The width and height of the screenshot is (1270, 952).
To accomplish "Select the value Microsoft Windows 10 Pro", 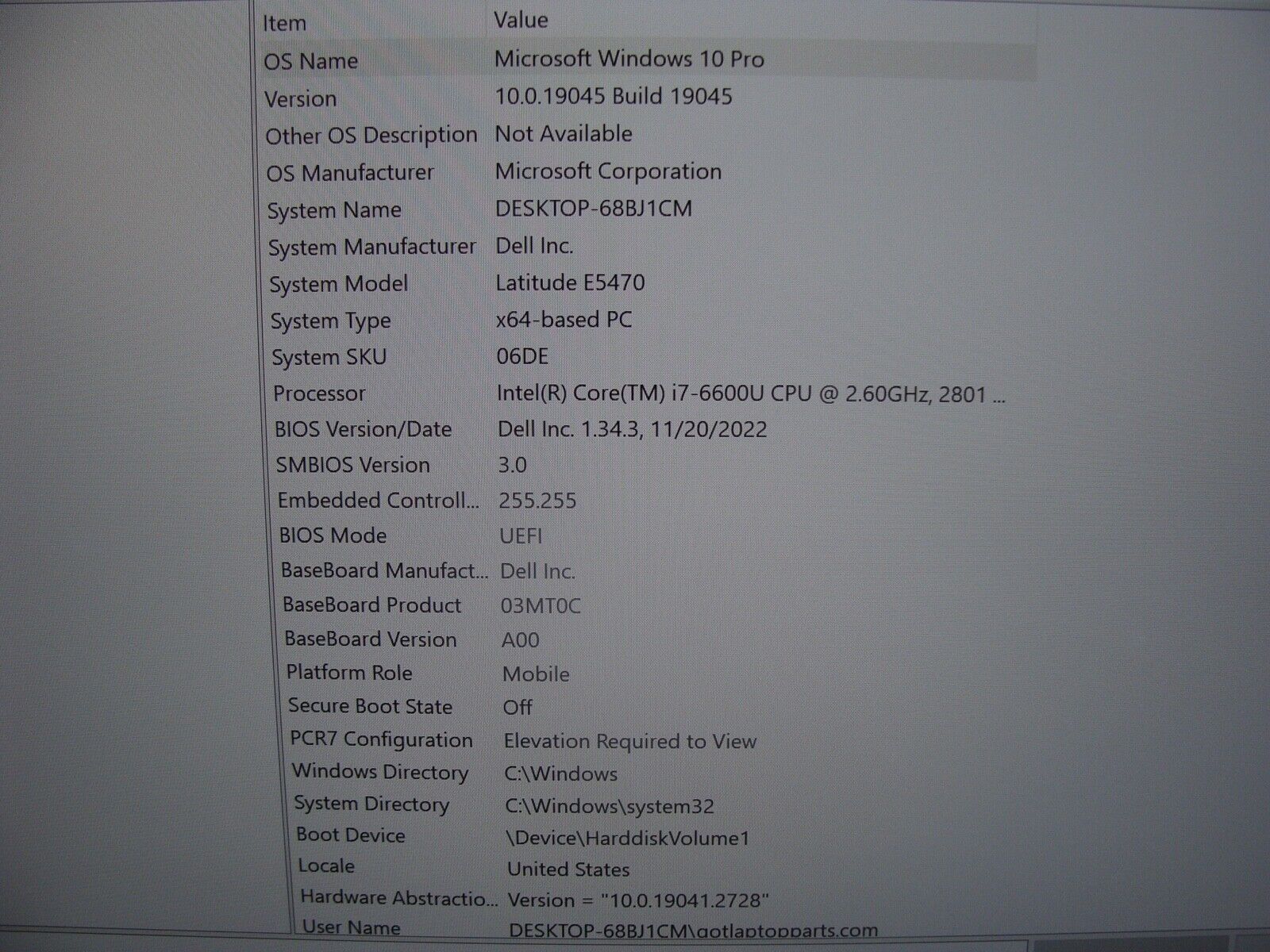I will (x=629, y=59).
